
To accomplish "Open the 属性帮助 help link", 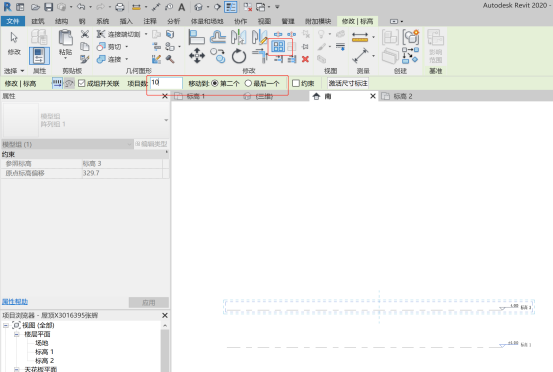I will 15,301.
